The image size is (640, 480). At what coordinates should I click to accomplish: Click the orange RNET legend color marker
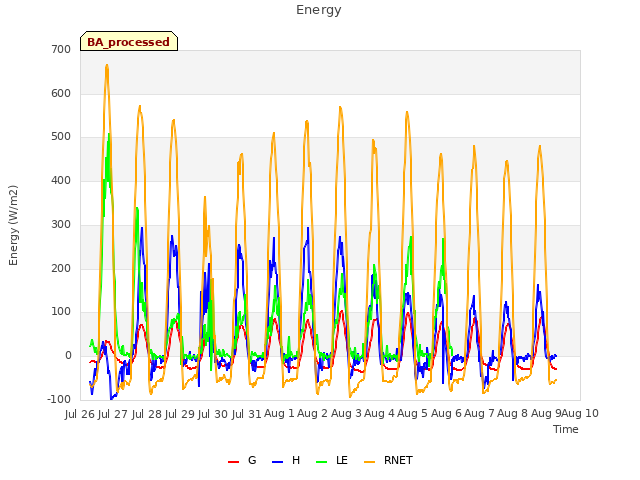coord(369,462)
